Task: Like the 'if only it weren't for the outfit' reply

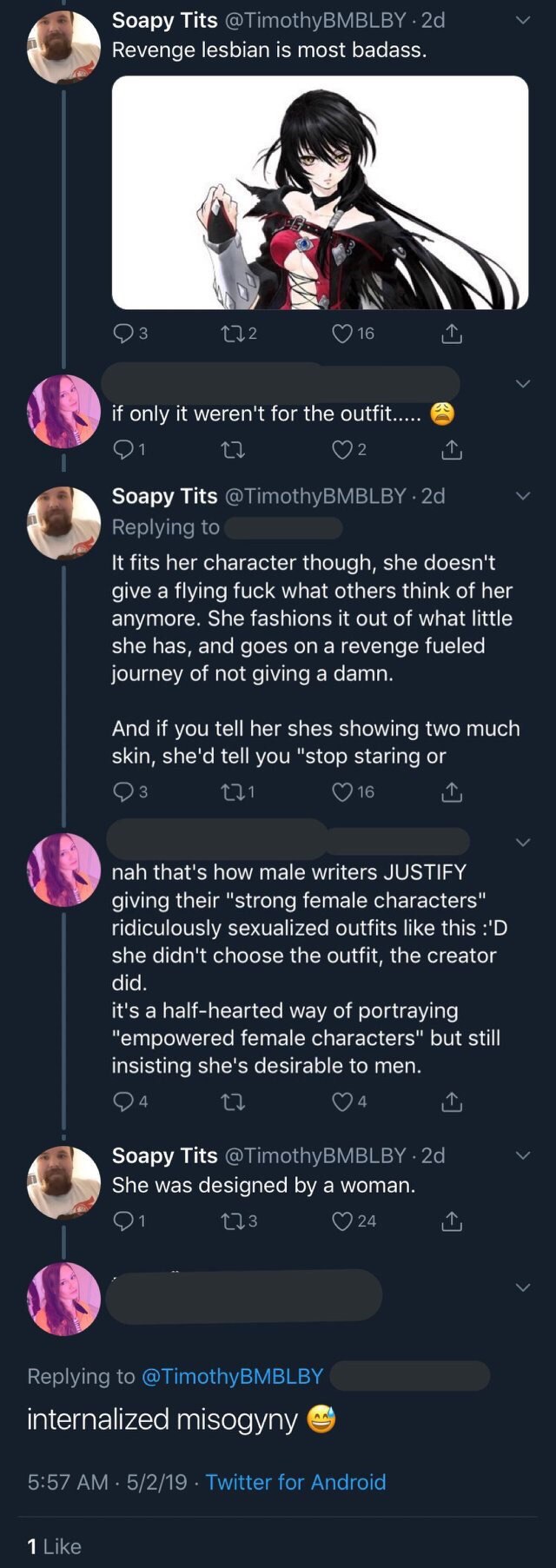Action: click(x=343, y=449)
